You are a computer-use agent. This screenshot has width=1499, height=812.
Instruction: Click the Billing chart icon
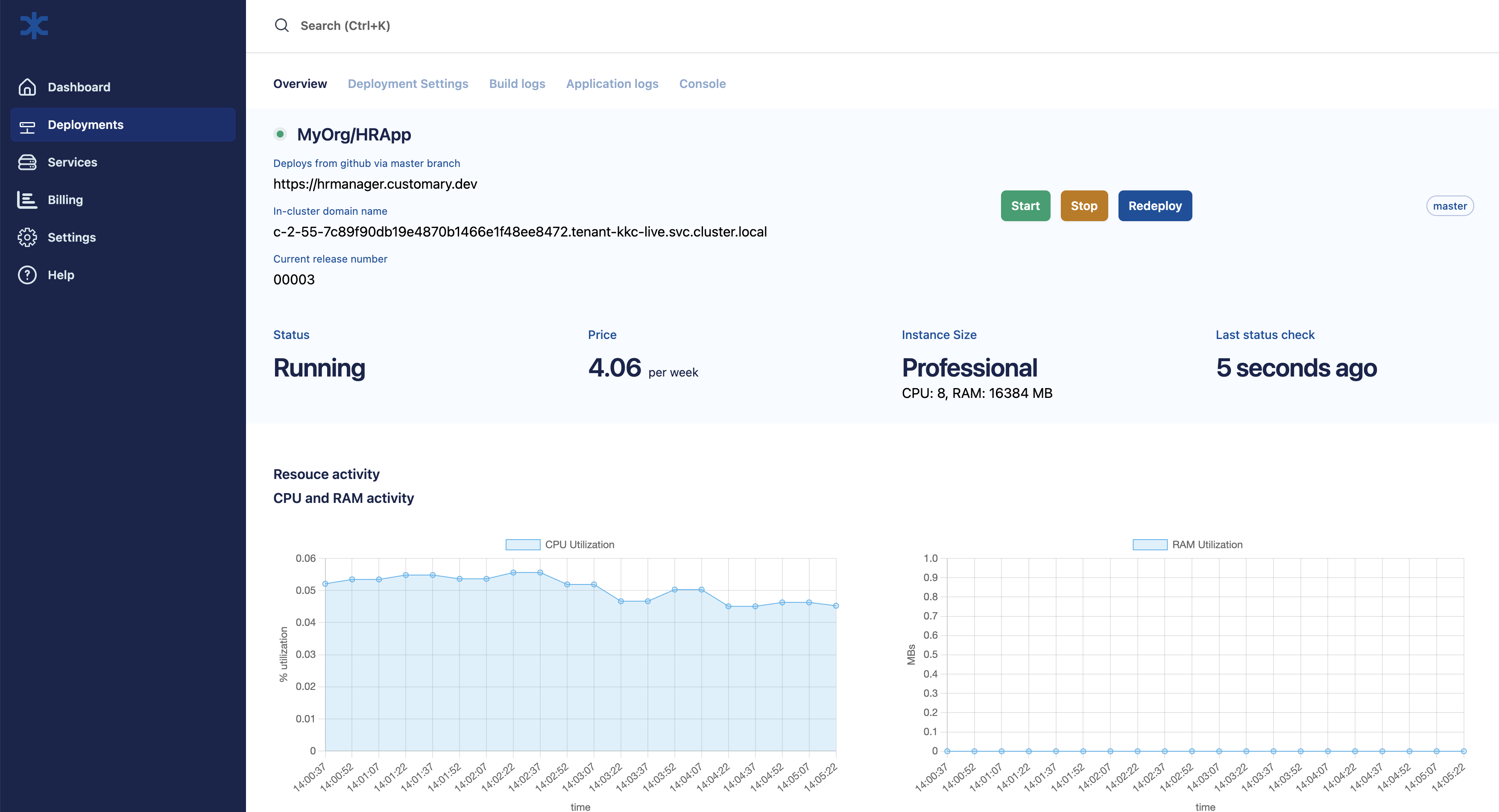[x=27, y=199]
